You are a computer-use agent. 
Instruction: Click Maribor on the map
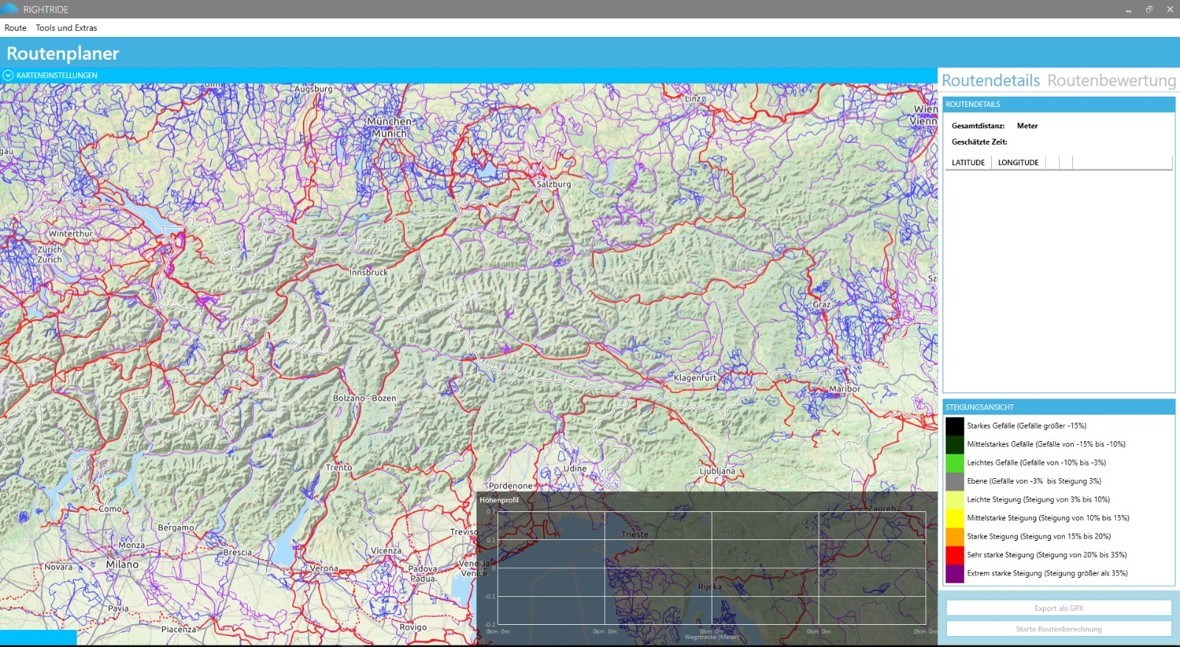844,389
